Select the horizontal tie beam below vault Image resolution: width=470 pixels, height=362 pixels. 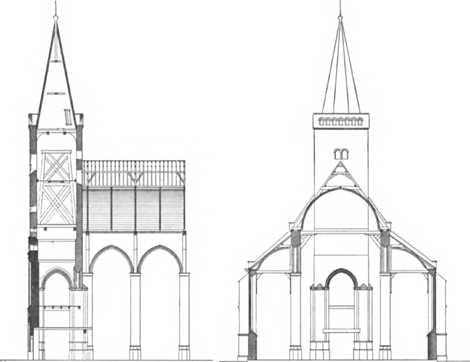(x=341, y=232)
